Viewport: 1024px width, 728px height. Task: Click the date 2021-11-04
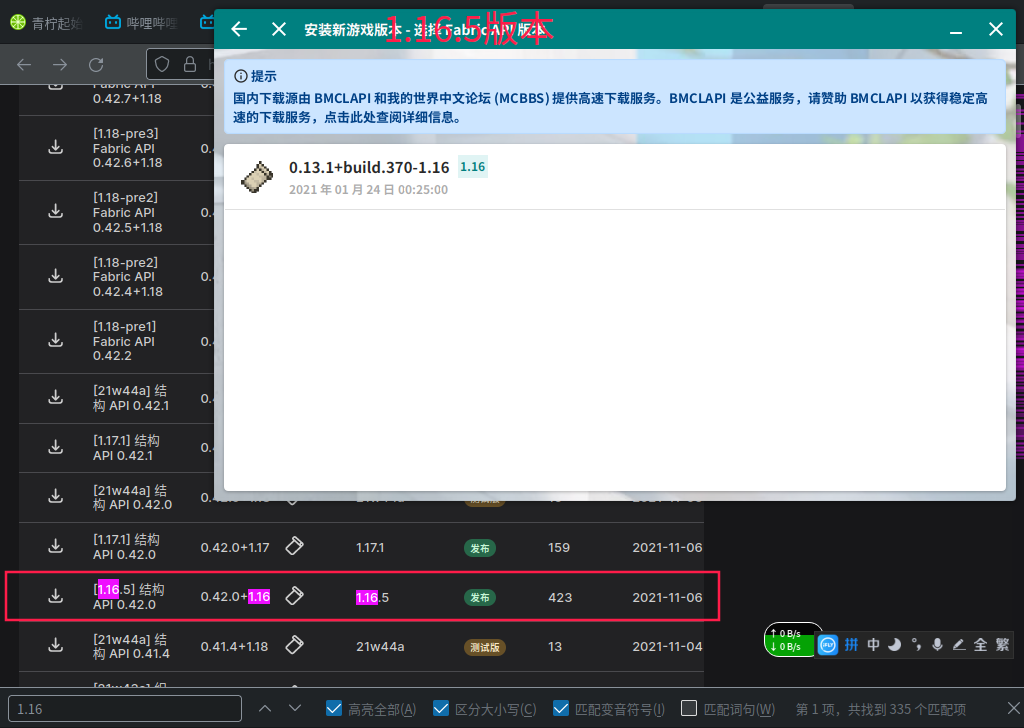(667, 646)
